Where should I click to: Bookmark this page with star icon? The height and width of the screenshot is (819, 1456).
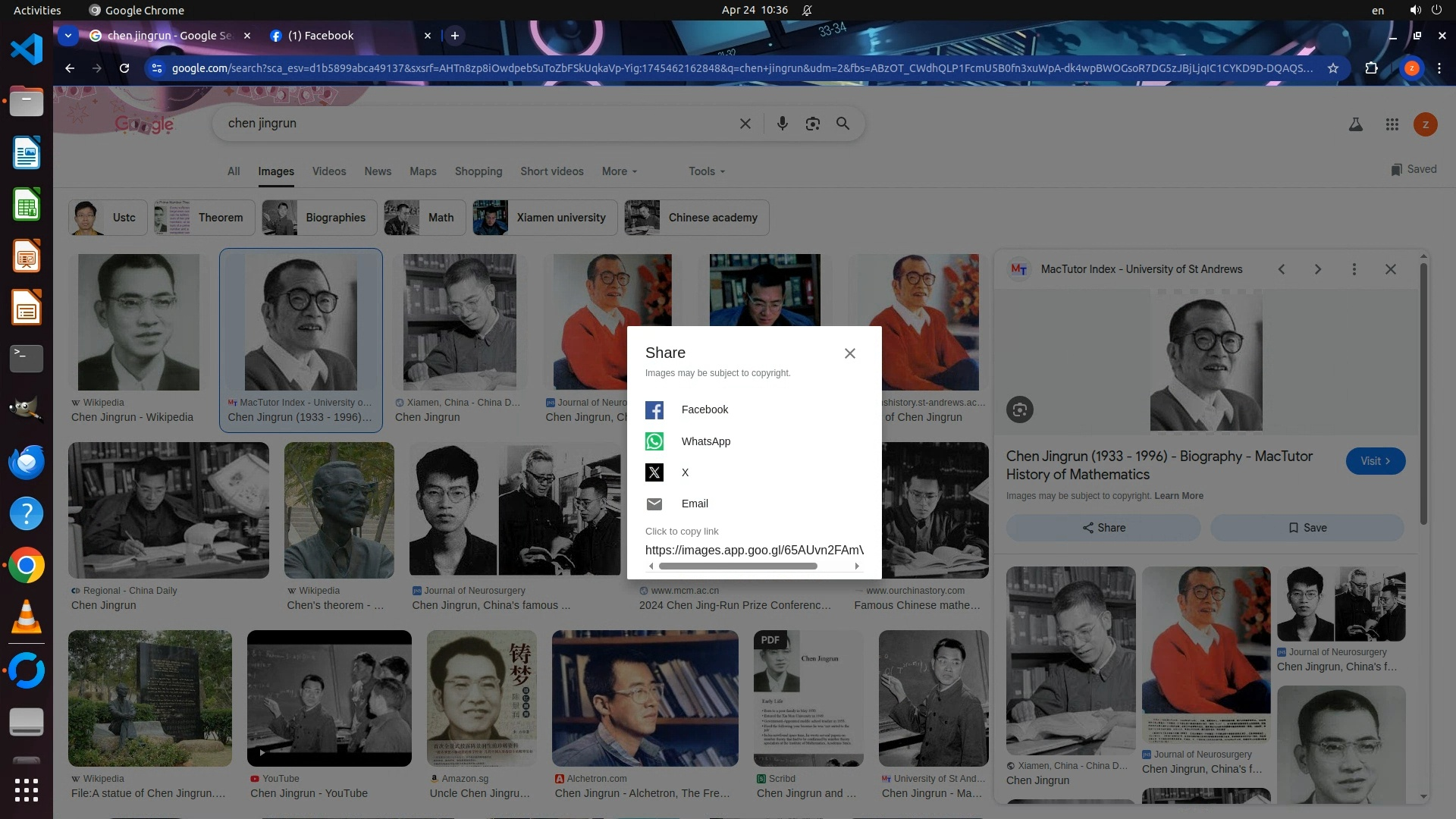click(x=1332, y=68)
